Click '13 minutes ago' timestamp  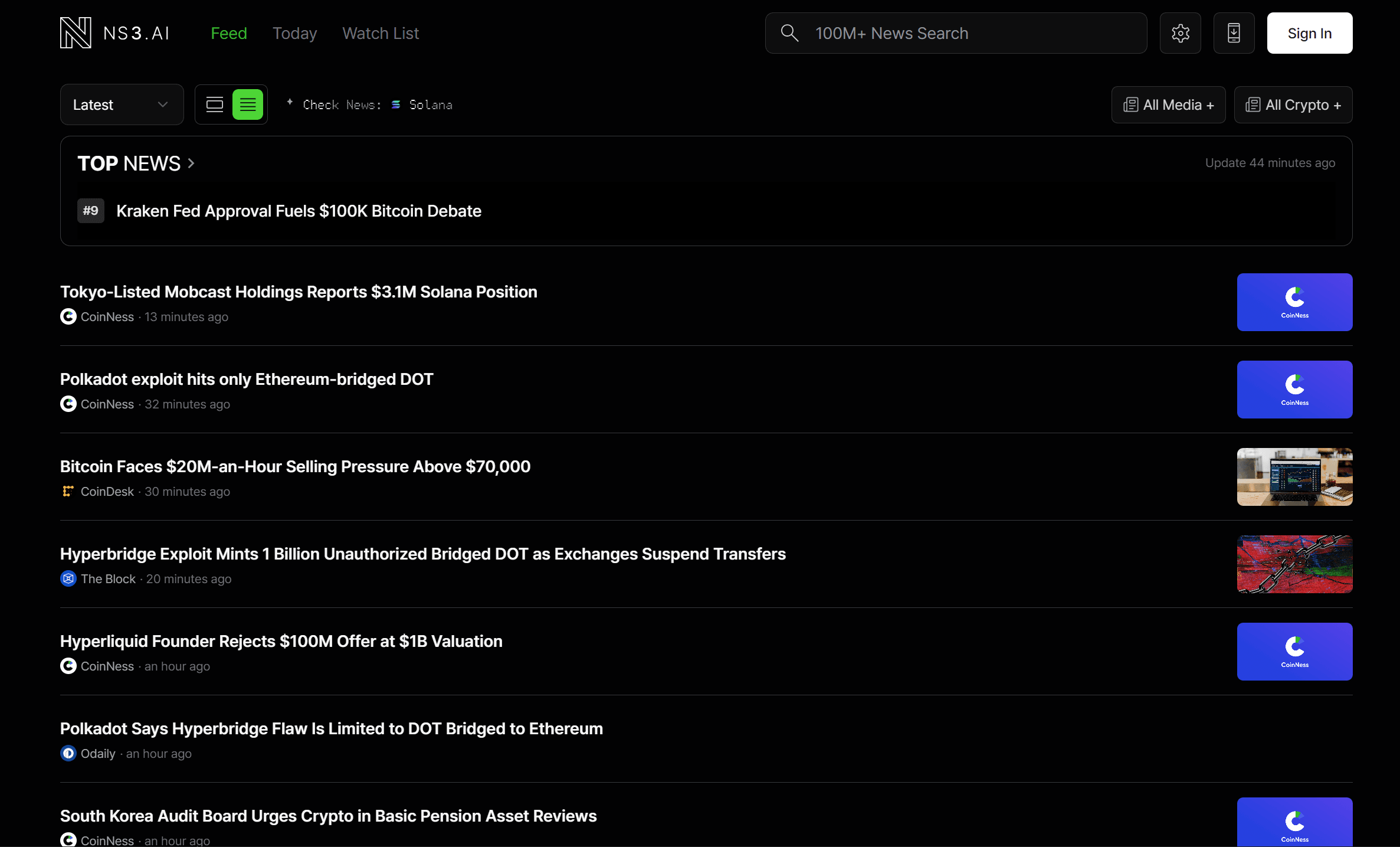click(186, 317)
